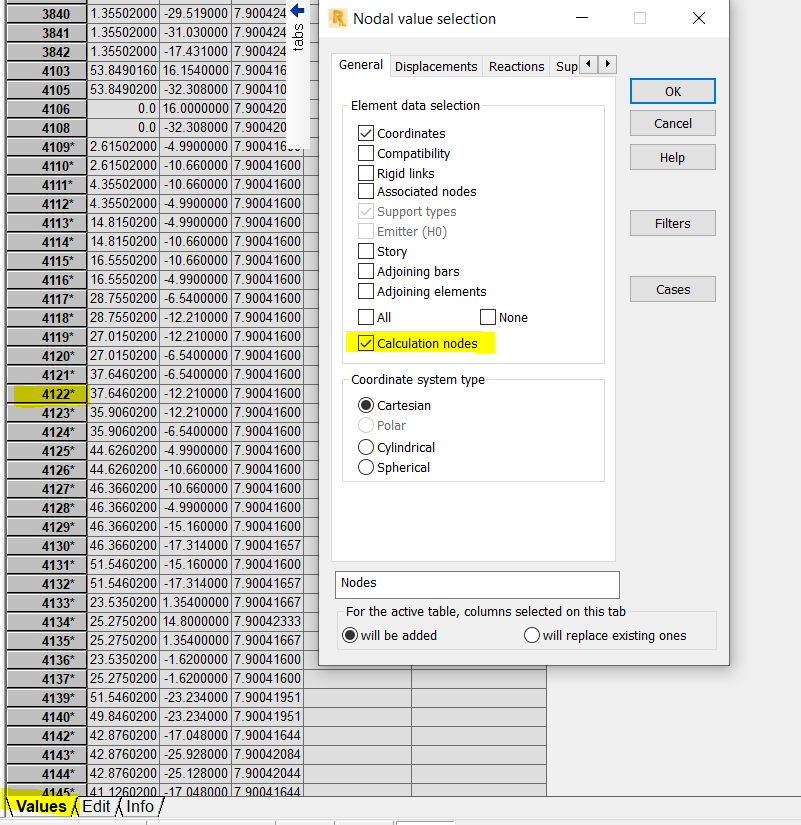This screenshot has height=825, width=801.
Task: Uncheck the Coordinates option
Action: (368, 131)
